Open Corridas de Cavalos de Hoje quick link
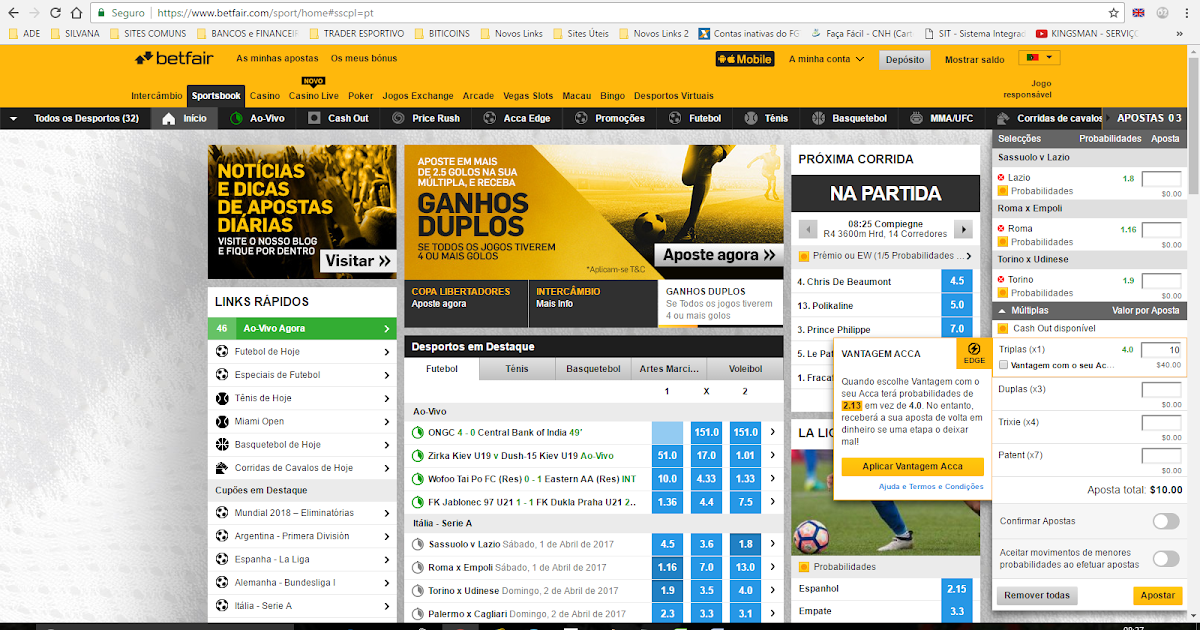Screen dimensions: 1200x630 [302, 468]
